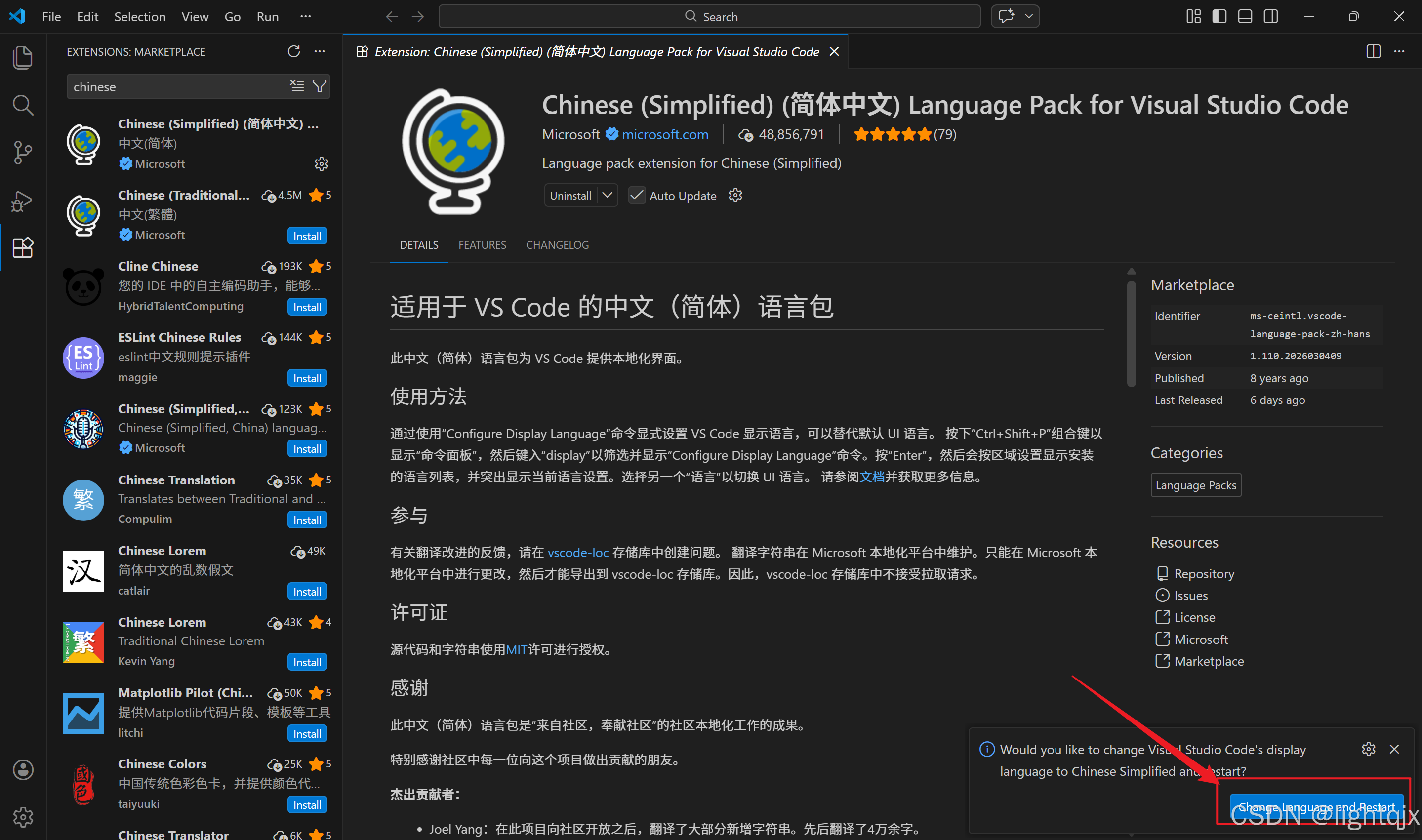The height and width of the screenshot is (840, 1422).
Task: Expand the hidden menu bar ellipsis
Action: coord(306,16)
